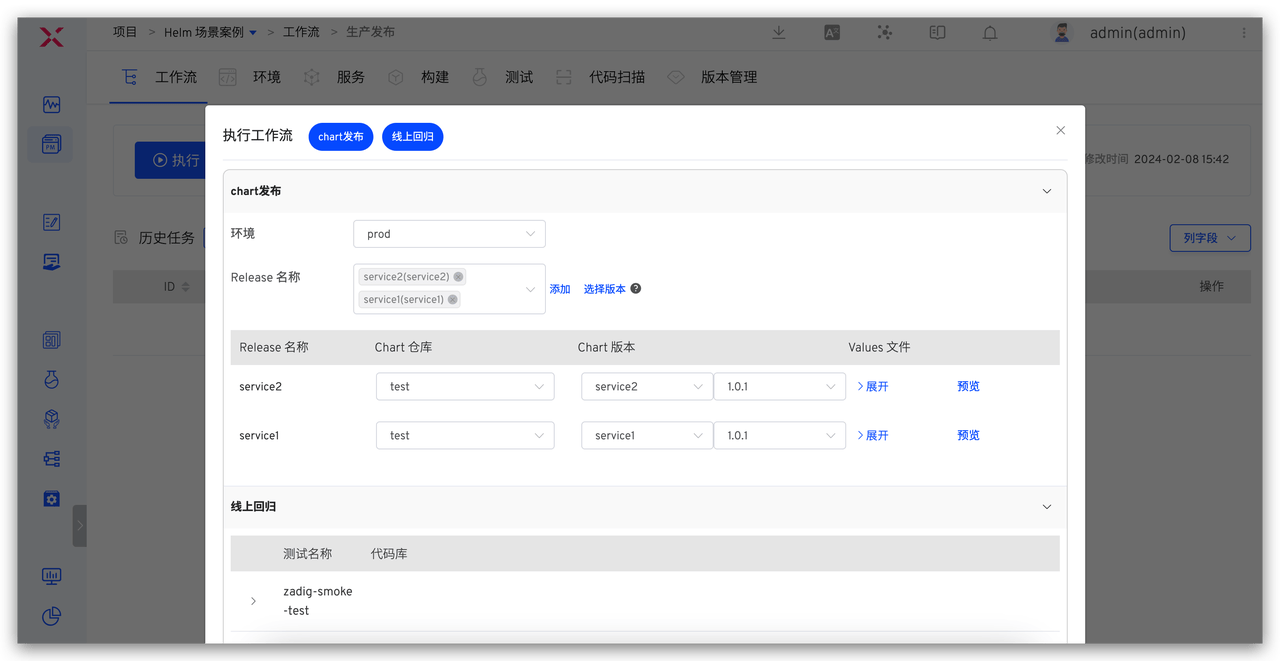Click the help icon beside 选择版本
The image size is (1280, 661).
[x=636, y=289]
